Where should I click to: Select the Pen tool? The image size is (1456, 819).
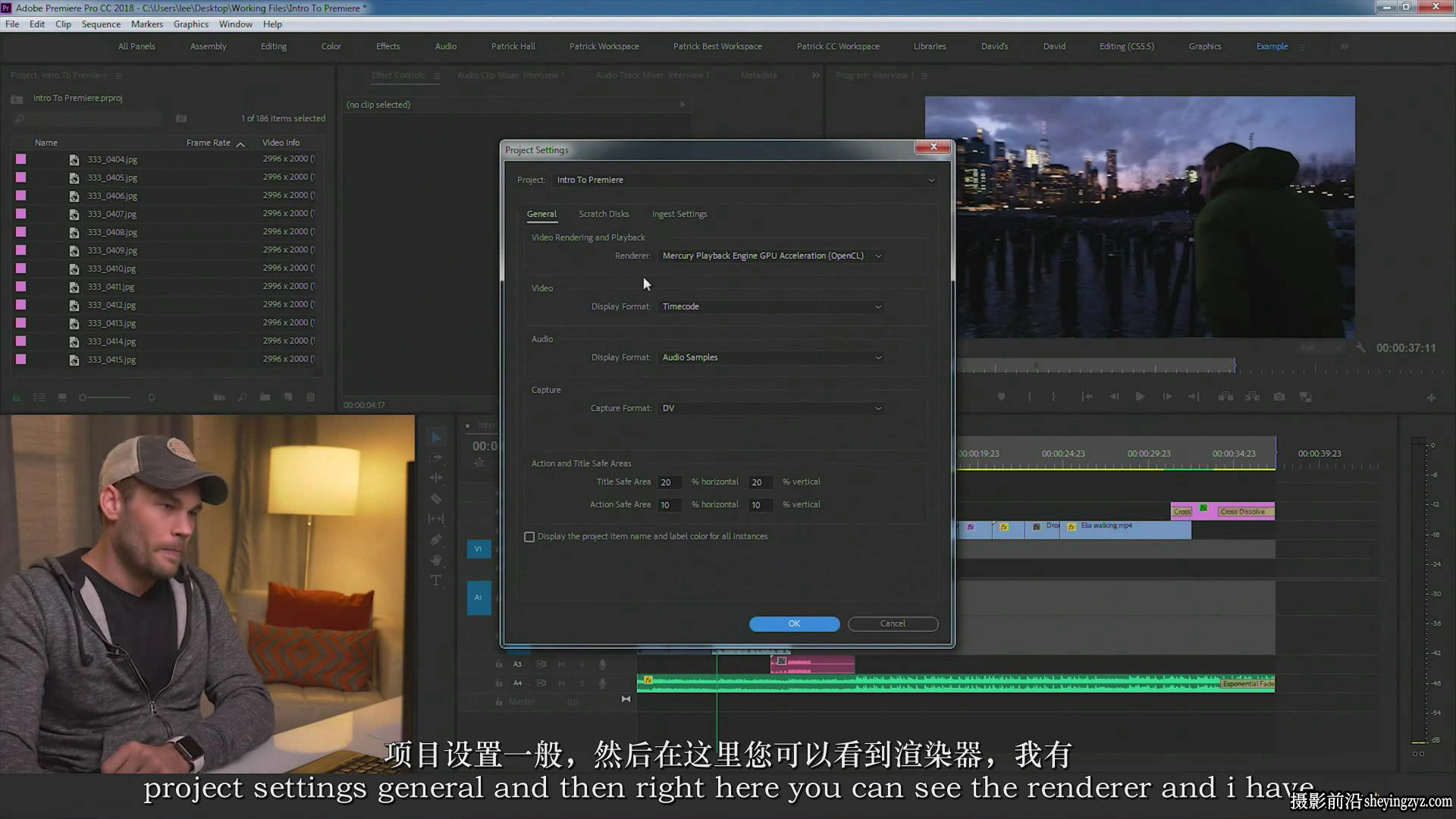point(436,539)
